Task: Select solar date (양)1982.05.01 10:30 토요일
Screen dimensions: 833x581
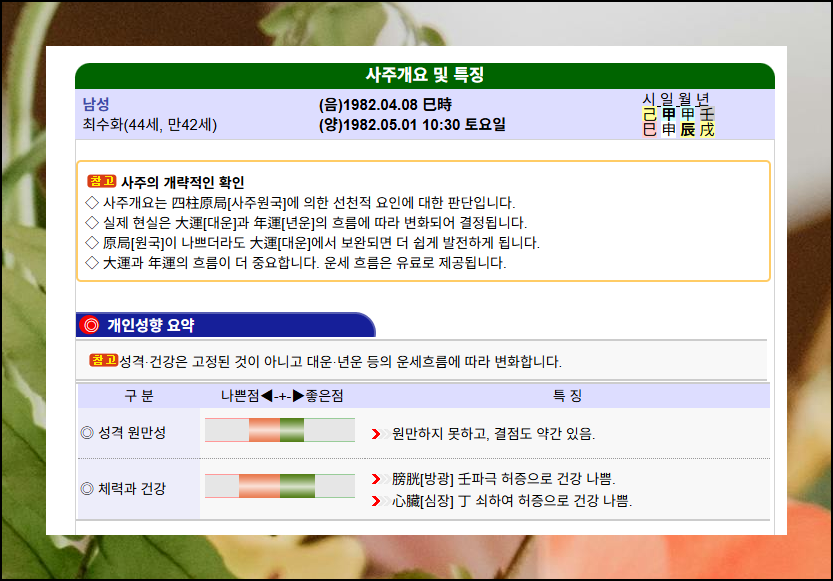Action: coord(412,125)
